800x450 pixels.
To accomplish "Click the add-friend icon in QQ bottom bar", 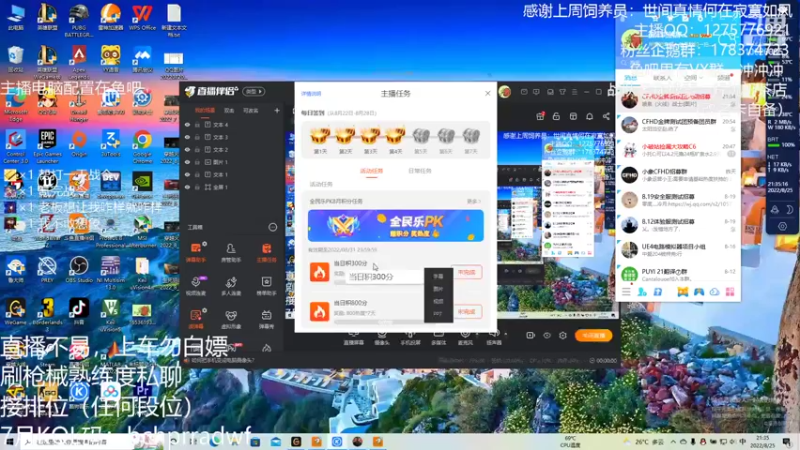I will pyautogui.click(x=642, y=292).
